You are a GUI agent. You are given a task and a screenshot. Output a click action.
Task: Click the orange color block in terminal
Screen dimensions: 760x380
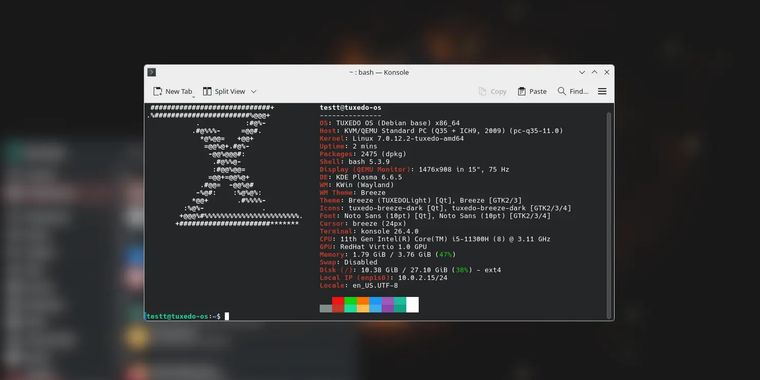click(x=363, y=305)
